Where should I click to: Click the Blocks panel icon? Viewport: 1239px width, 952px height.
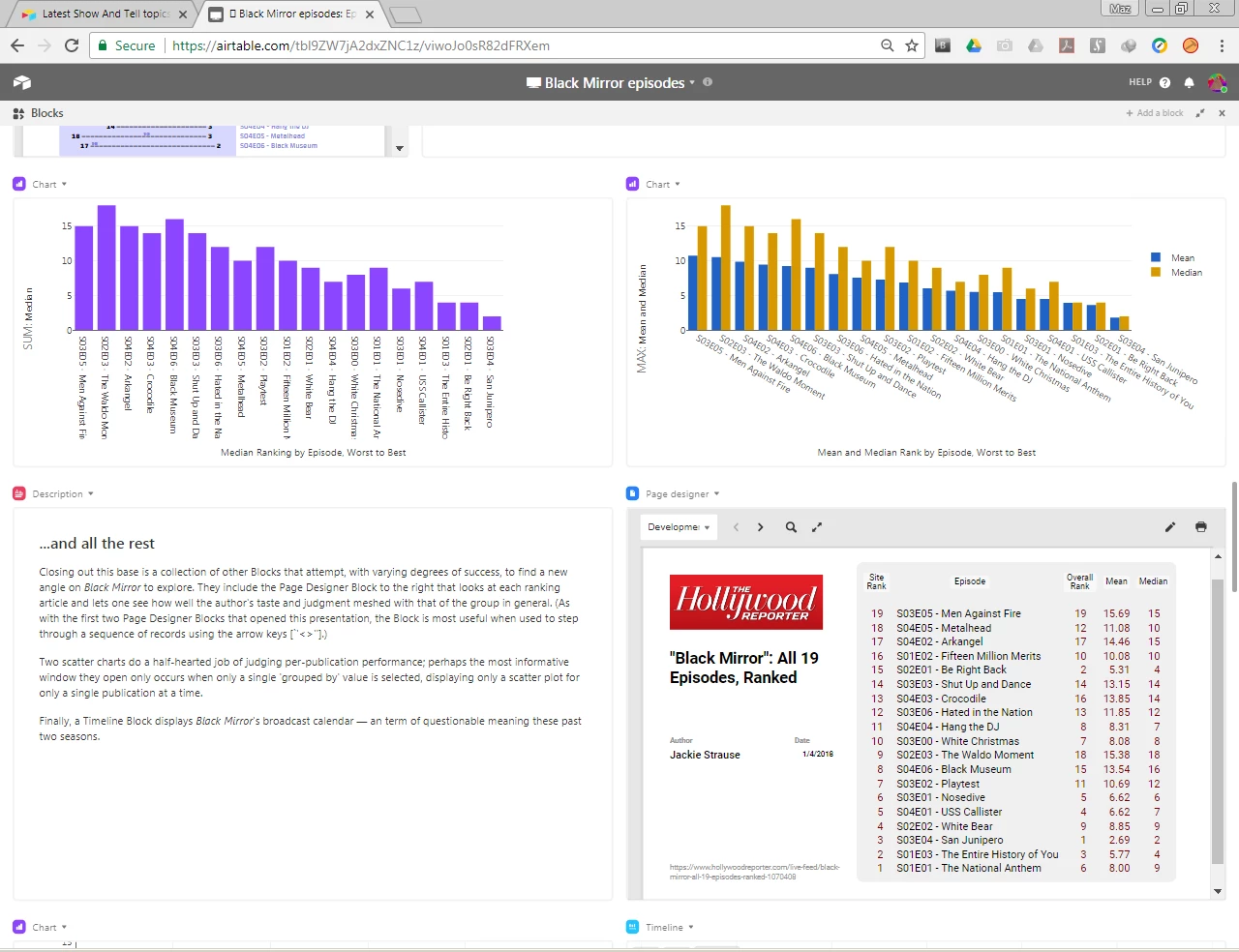click(18, 113)
